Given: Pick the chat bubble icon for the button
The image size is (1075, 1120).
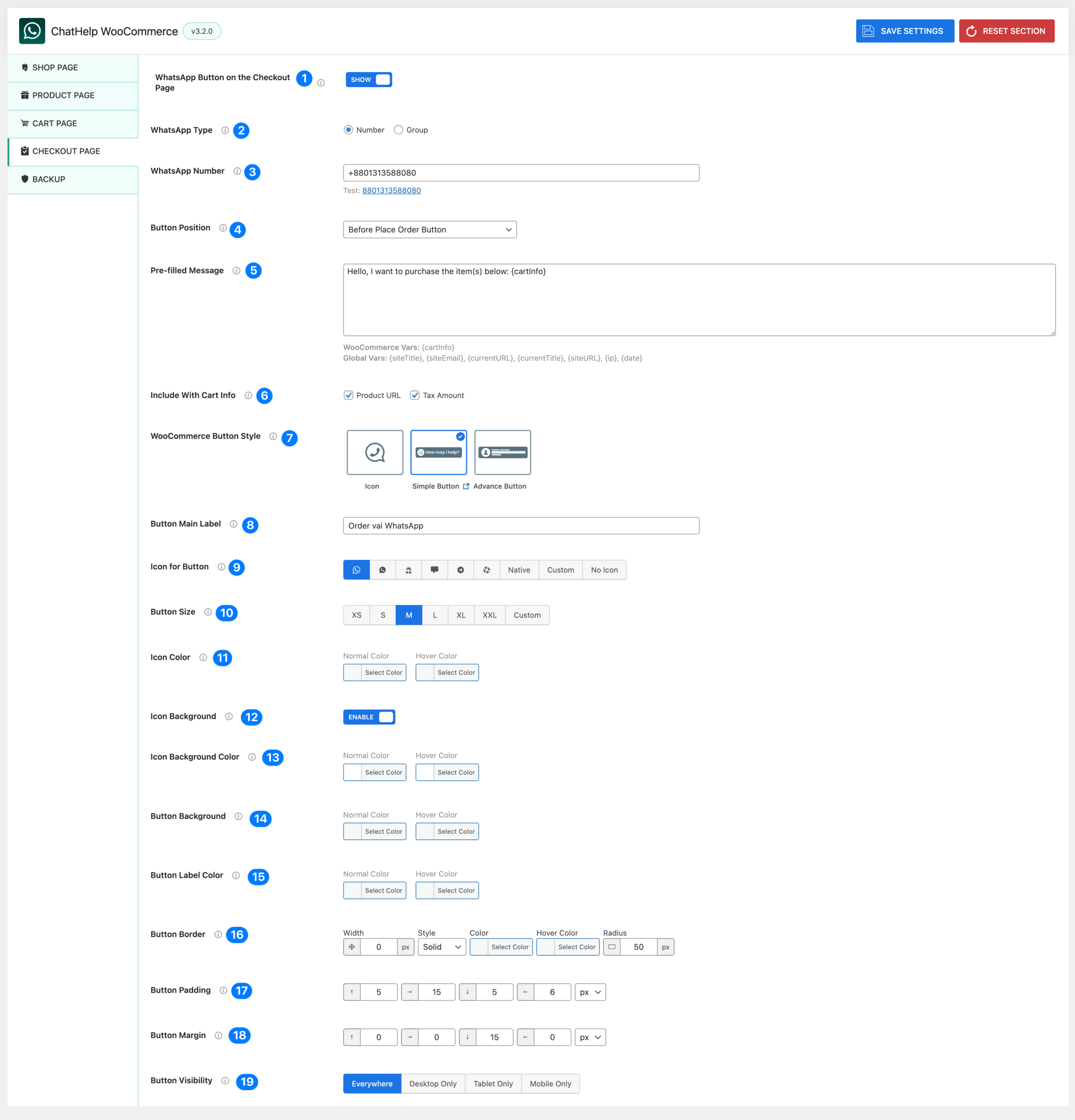Looking at the screenshot, I should [x=435, y=570].
